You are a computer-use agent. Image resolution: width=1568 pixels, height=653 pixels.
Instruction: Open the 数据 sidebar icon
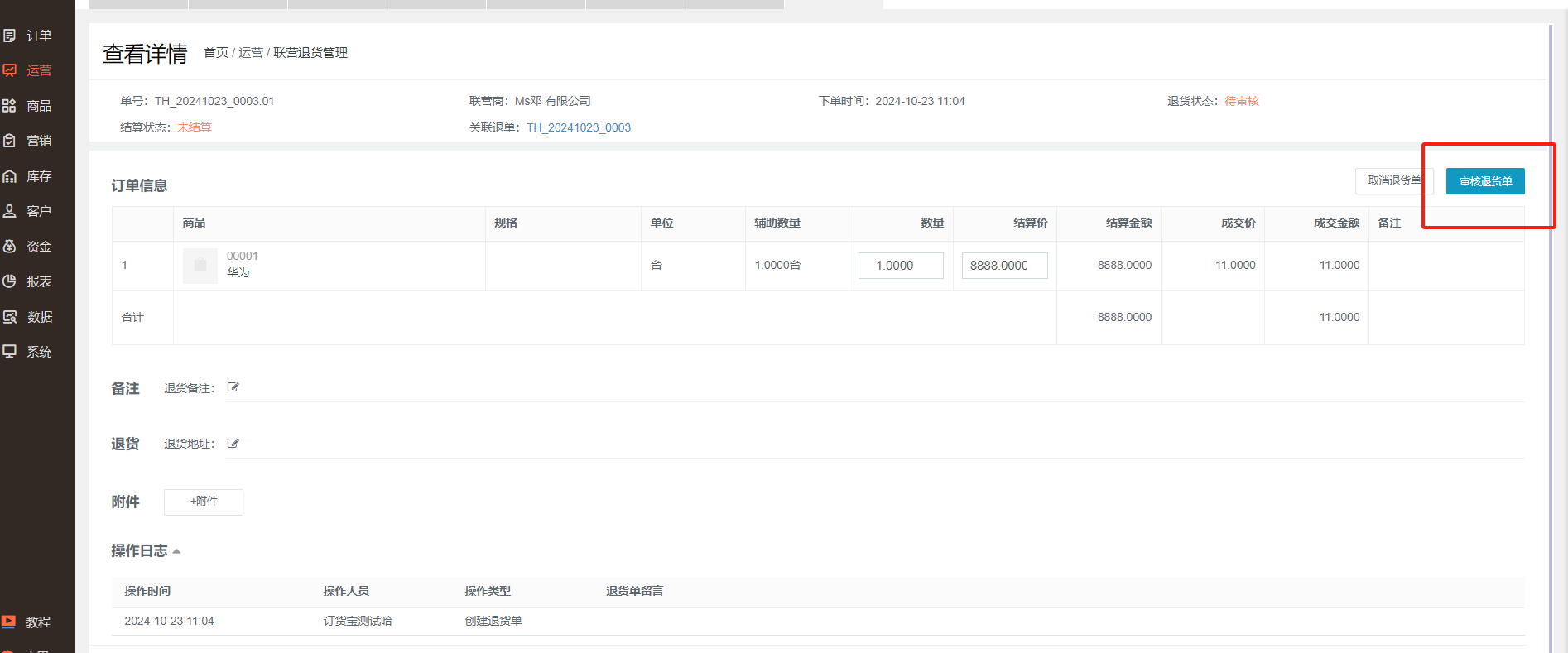[10, 317]
